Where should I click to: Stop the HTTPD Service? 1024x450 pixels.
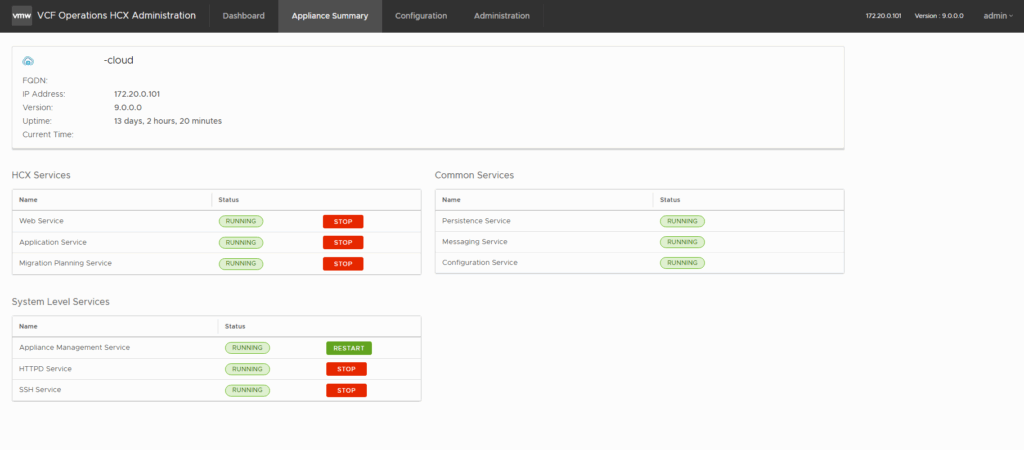click(346, 369)
